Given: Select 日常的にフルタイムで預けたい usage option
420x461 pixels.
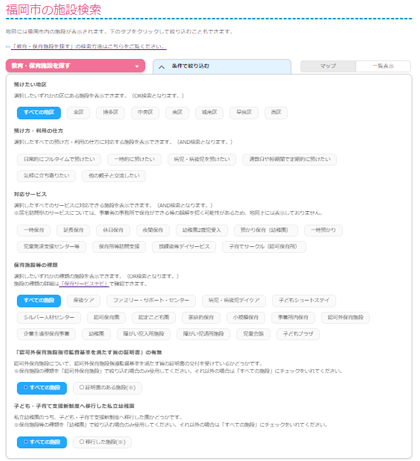Looking at the screenshot, I should pyautogui.click(x=59, y=159).
